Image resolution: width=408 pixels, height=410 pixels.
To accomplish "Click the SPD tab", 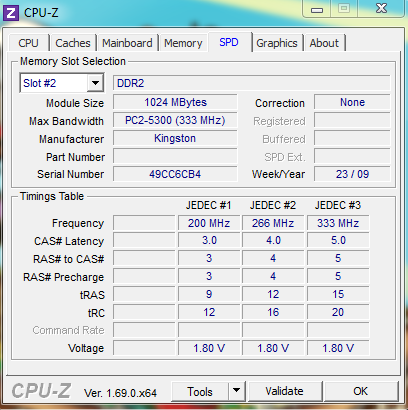I will (229, 42).
